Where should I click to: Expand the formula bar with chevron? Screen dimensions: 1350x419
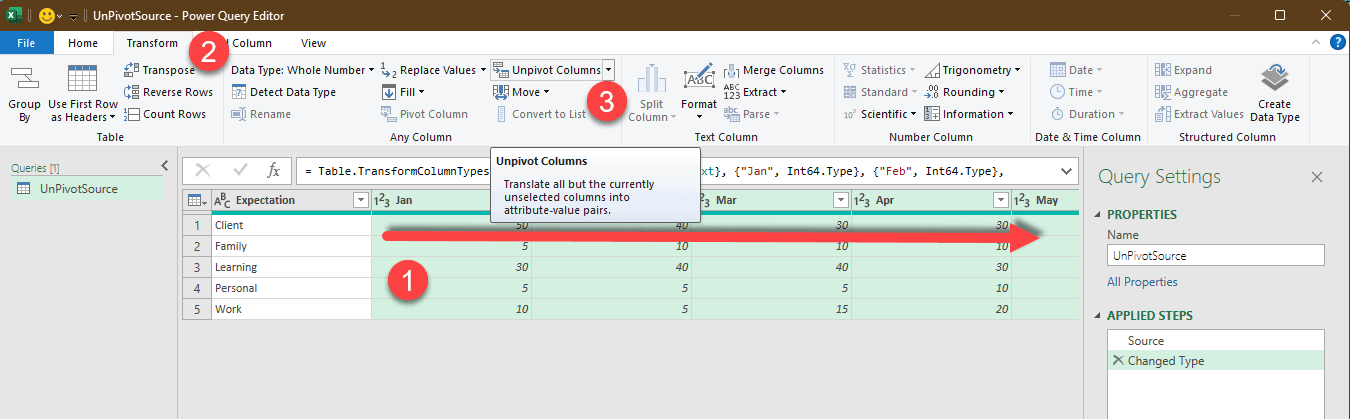tap(1066, 171)
